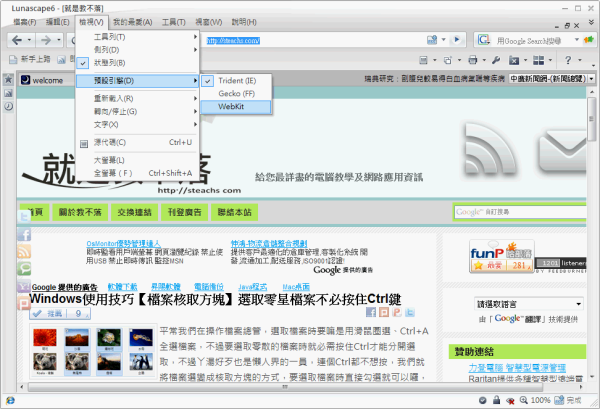Open the history clock sidebar panel
The height and width of the screenshot is (409, 600).
9,106
